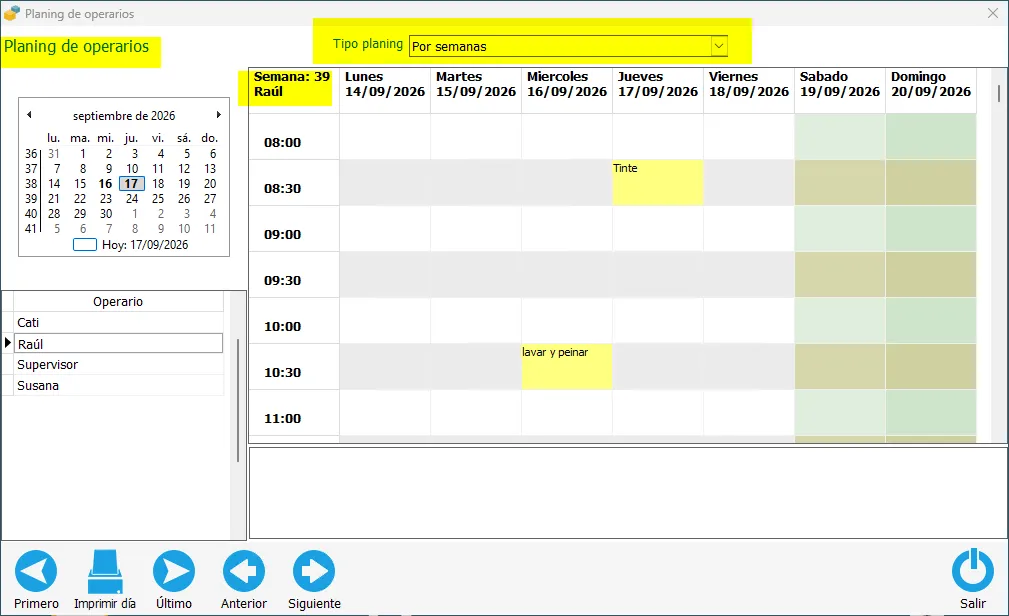Screen dimensions: 1009x616
Task: Click the septiembre de 2026 month title
Action: click(x=124, y=116)
